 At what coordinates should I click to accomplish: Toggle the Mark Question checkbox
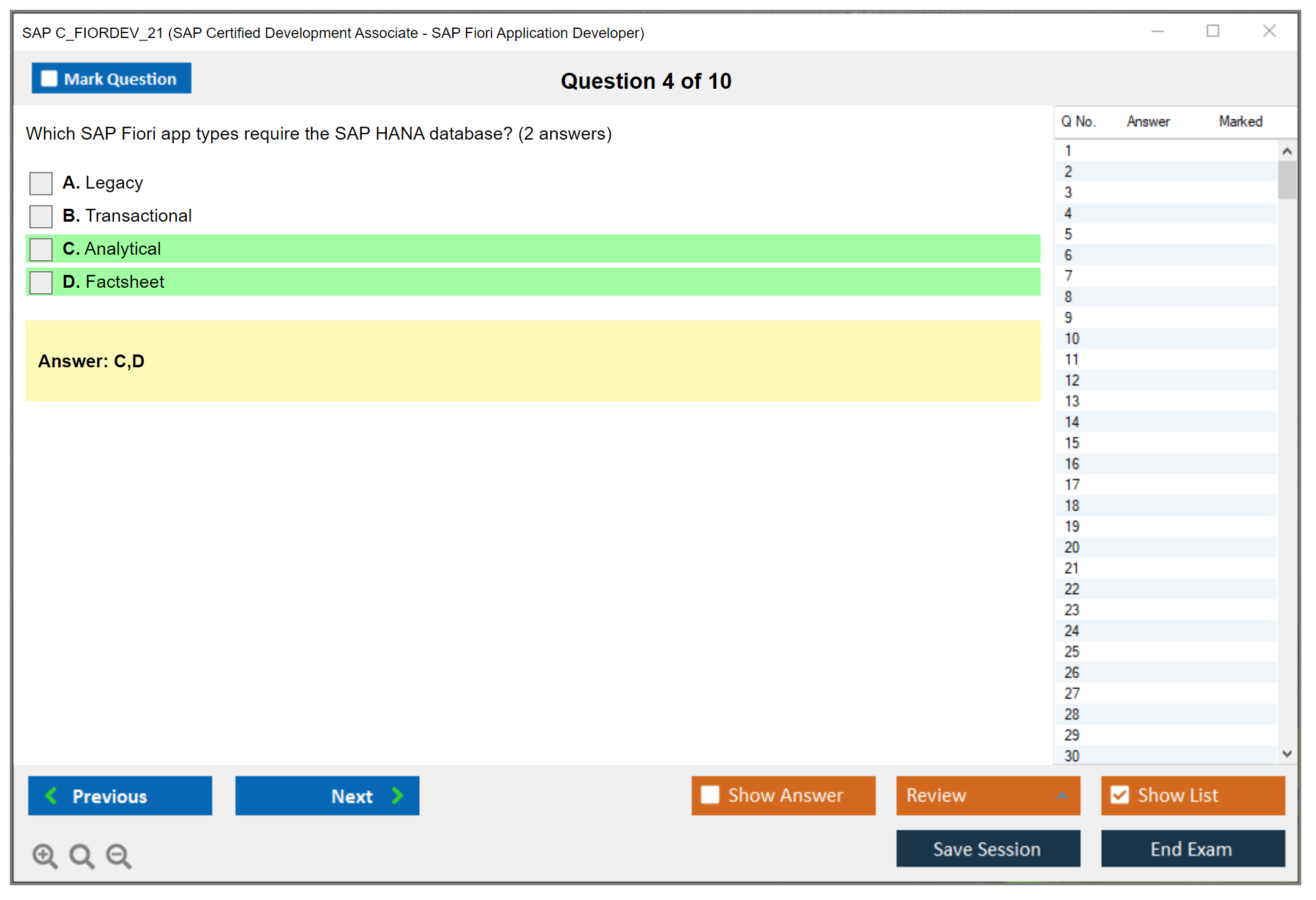tap(49, 79)
